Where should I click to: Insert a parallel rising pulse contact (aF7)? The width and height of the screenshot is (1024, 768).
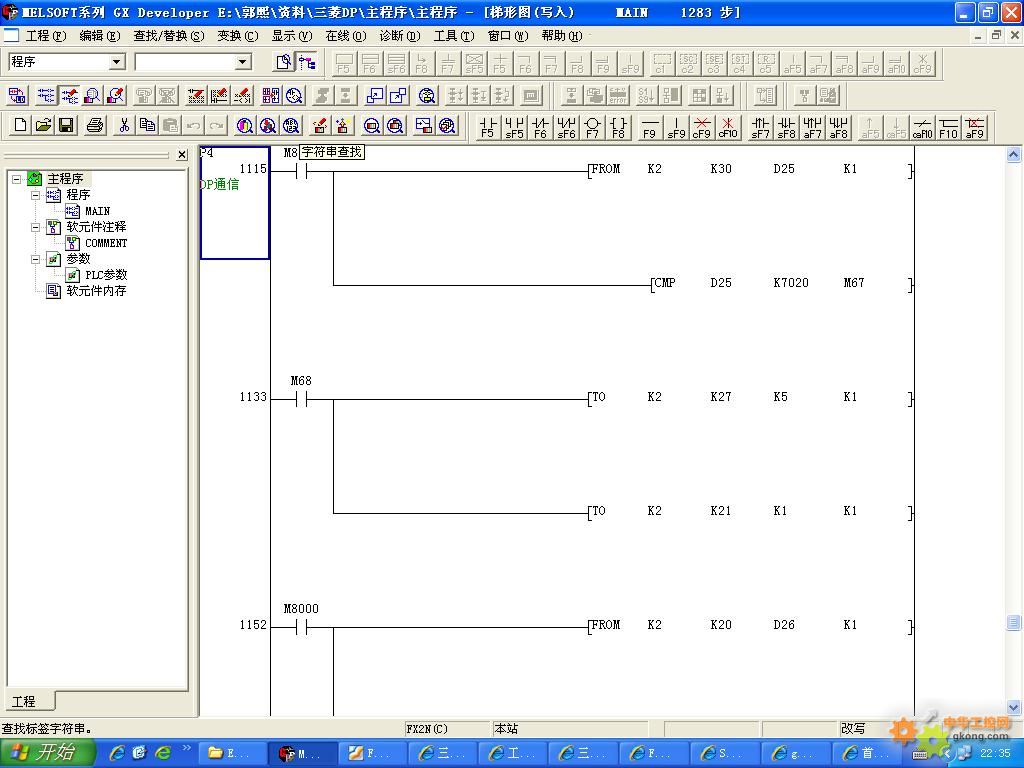[x=812, y=127]
